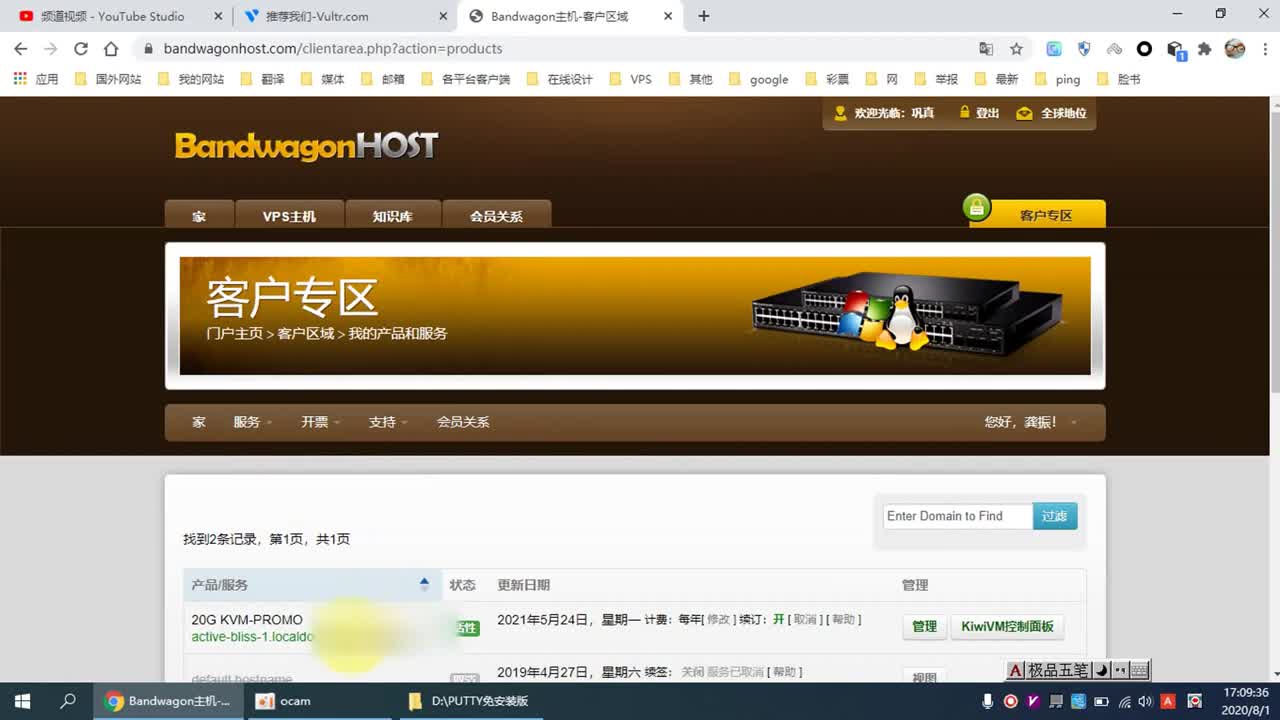
Task: Click the 状态 column header
Action: 462,585
